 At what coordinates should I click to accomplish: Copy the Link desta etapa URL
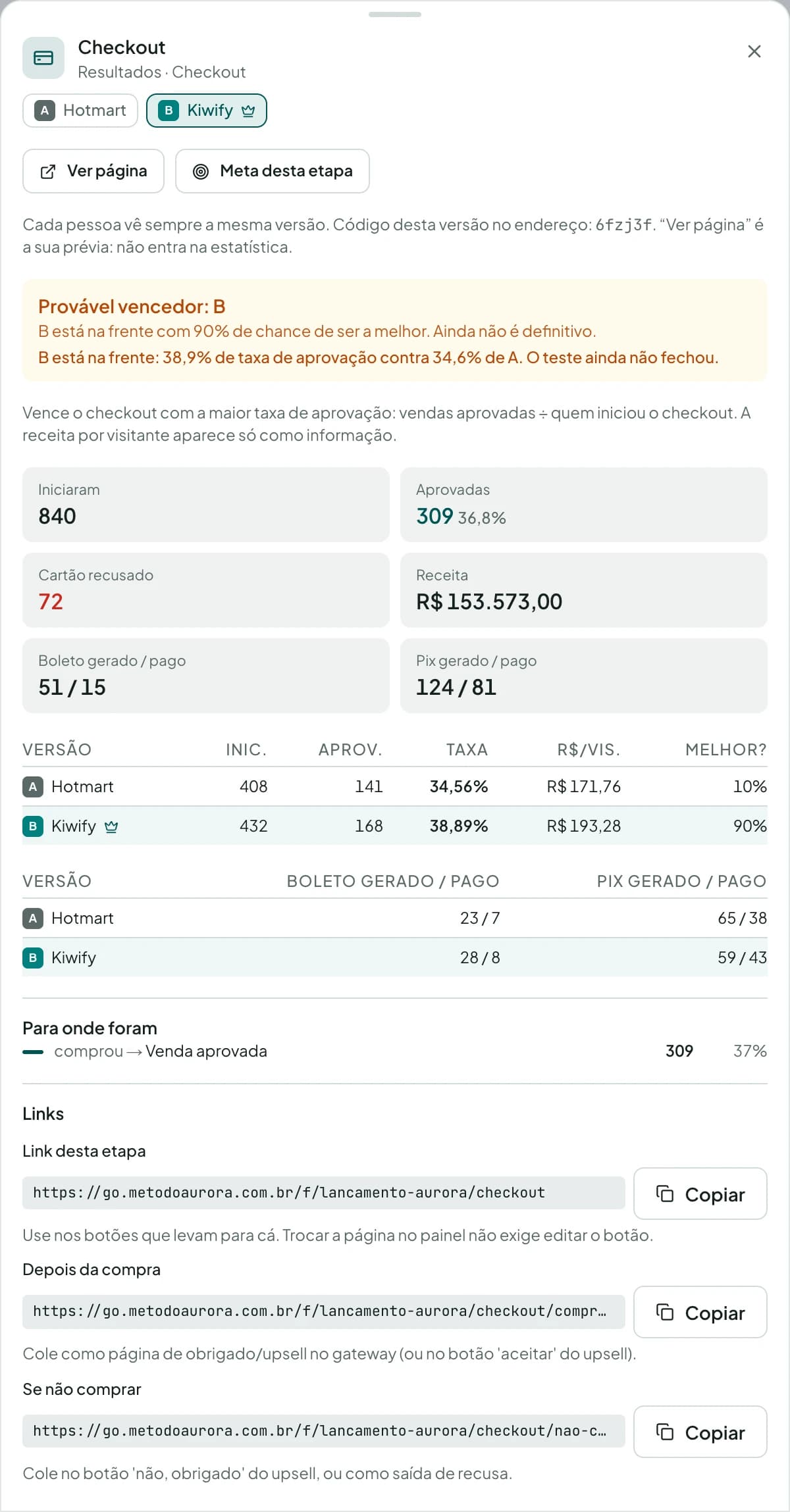point(700,1194)
